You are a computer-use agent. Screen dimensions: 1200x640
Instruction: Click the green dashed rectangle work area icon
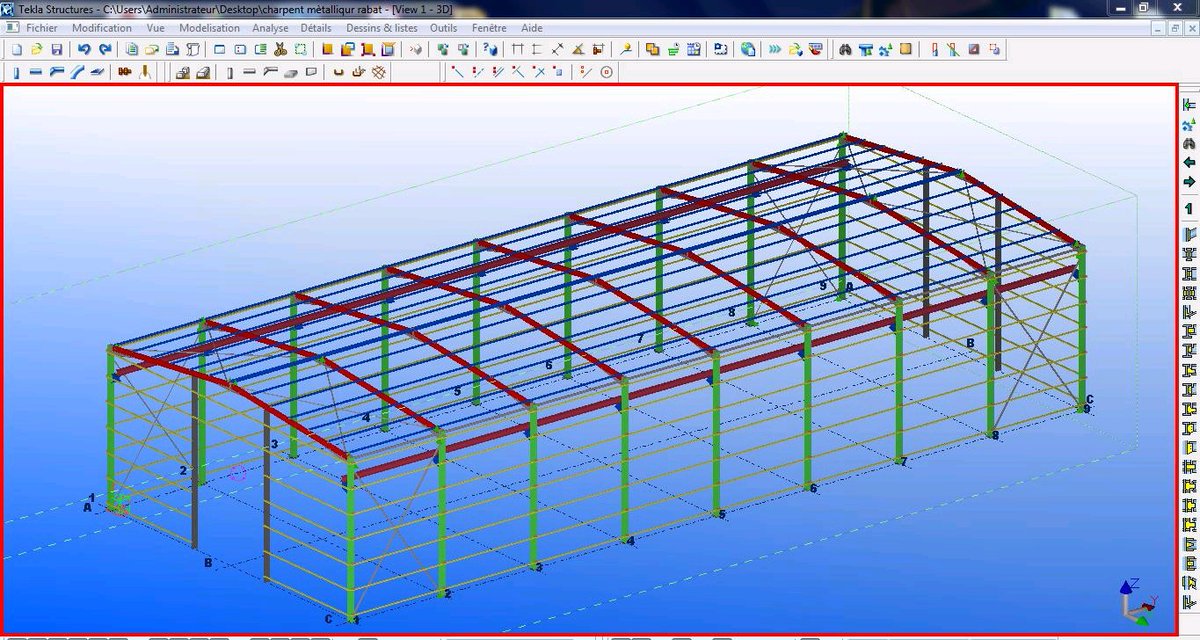pyautogui.click(x=301, y=49)
